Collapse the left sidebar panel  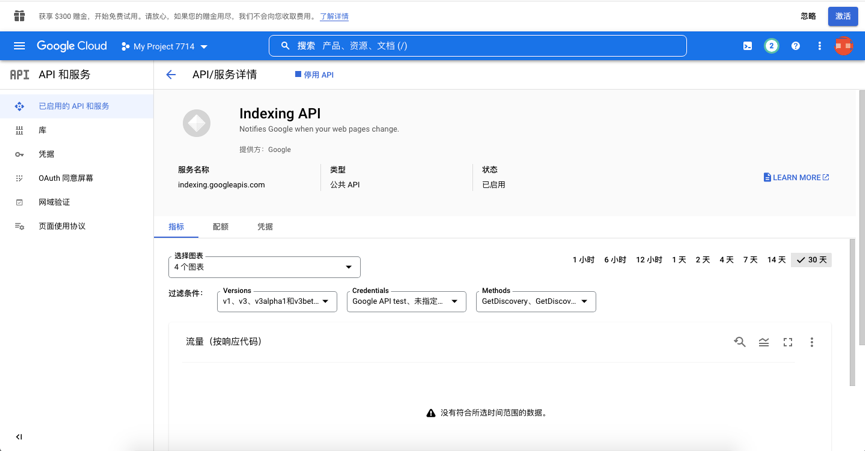coord(19,437)
